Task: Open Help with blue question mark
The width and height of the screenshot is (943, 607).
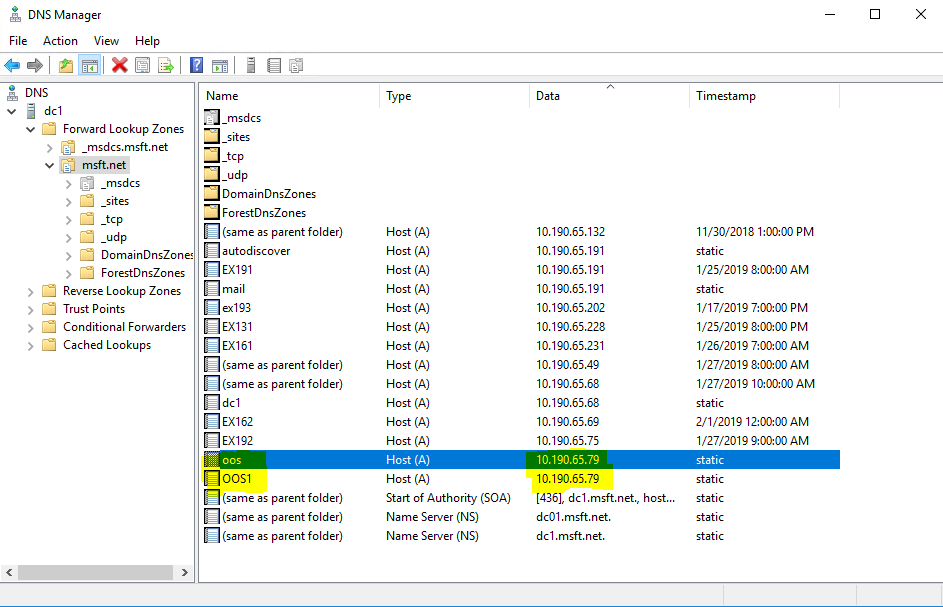Action: pos(196,65)
